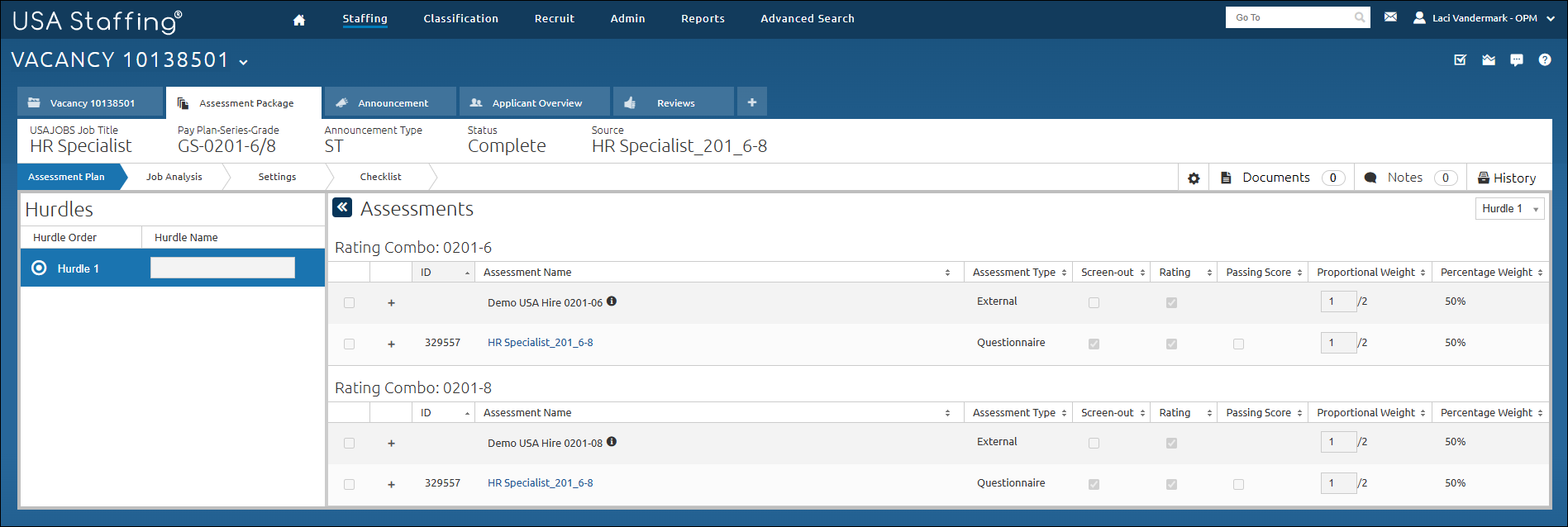Screen dimensions: 1568x527
Task: Switch to Applicant Overview tab
Action: pos(535,102)
